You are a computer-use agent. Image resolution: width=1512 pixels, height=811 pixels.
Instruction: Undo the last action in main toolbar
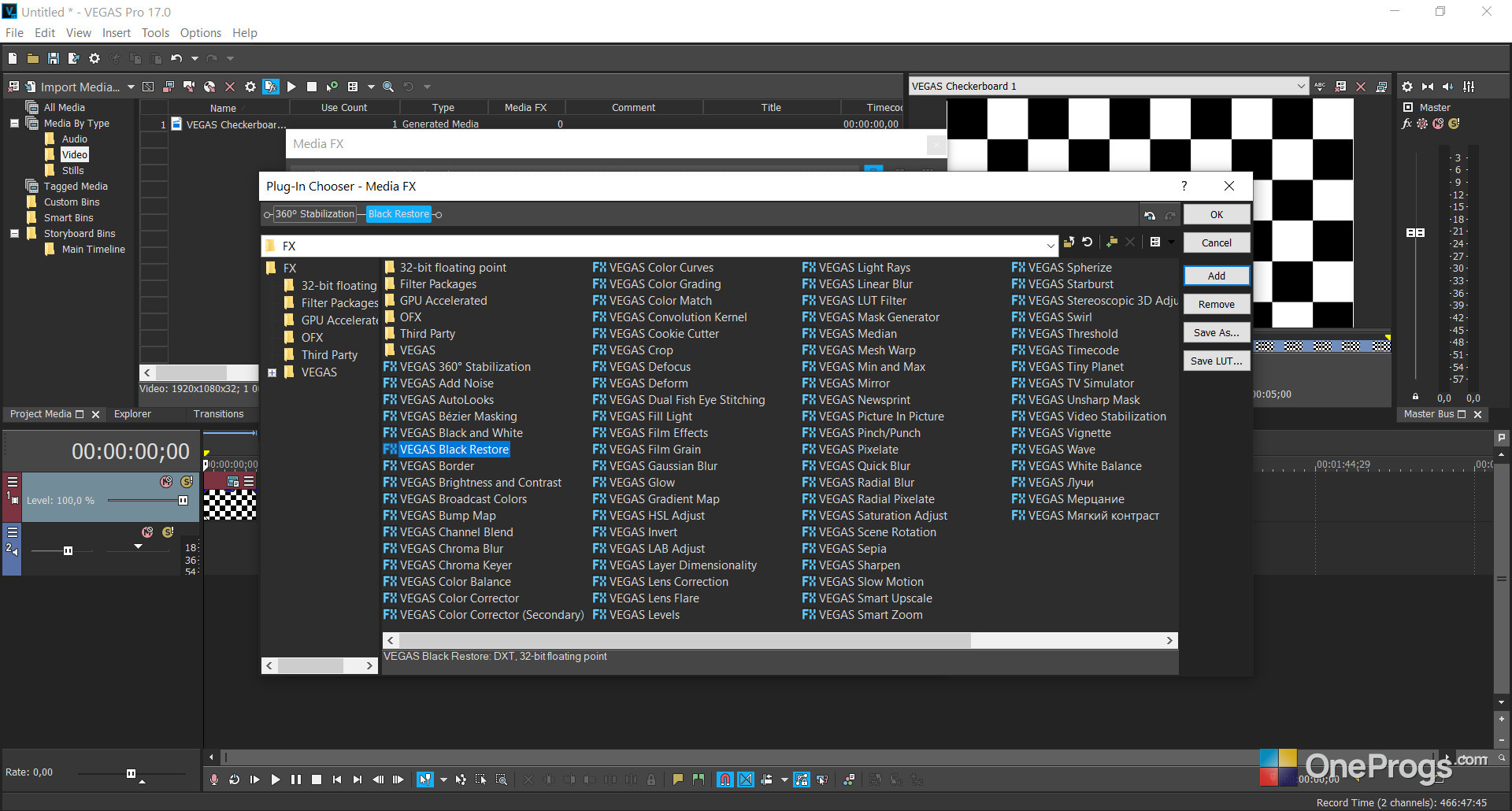click(x=176, y=58)
